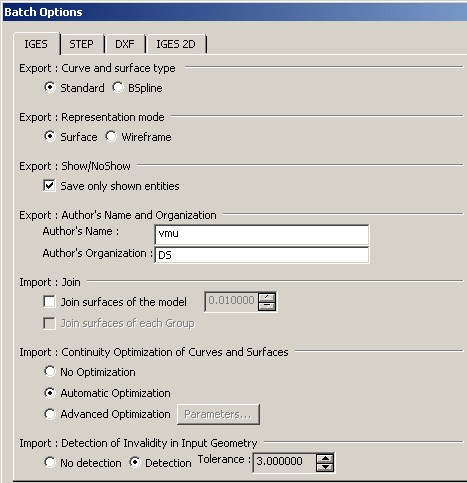Click the Author's Name text field
Viewport: 467px width, 483px height.
(262, 234)
